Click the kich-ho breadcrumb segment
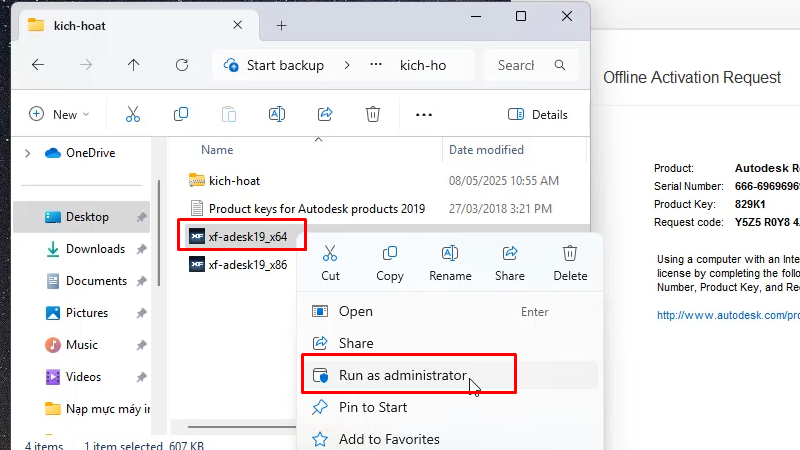This screenshot has width=800, height=450. click(423, 65)
